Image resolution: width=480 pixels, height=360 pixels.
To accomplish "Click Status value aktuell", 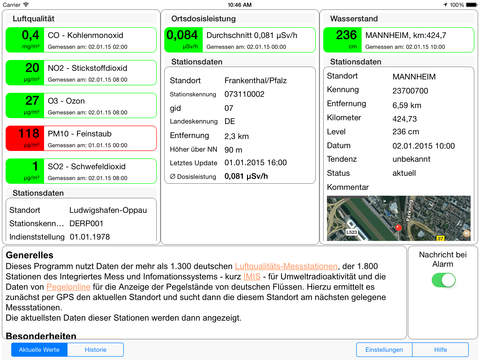I will click(x=404, y=173).
